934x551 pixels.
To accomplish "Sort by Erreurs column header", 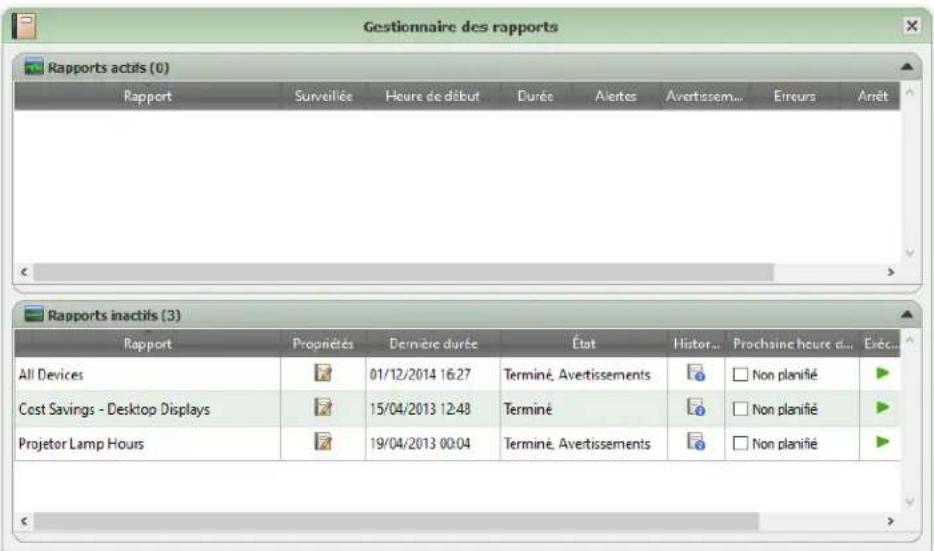I will coord(794,96).
